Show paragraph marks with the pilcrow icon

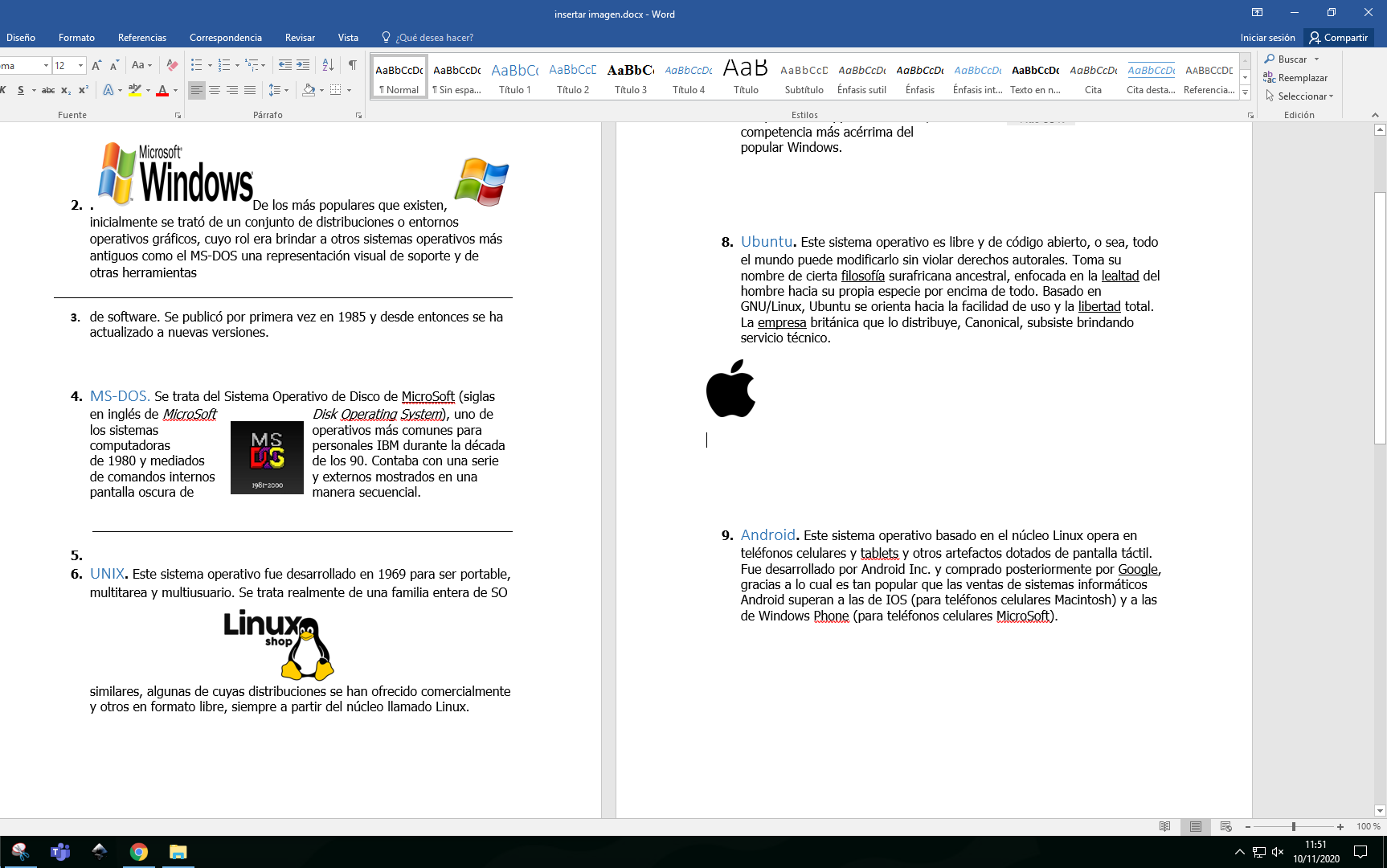click(353, 65)
